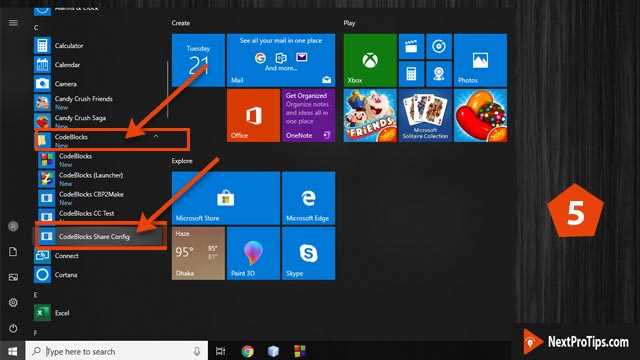Focus the 'Type here to search' box
The image size is (640, 360).
click(117, 351)
